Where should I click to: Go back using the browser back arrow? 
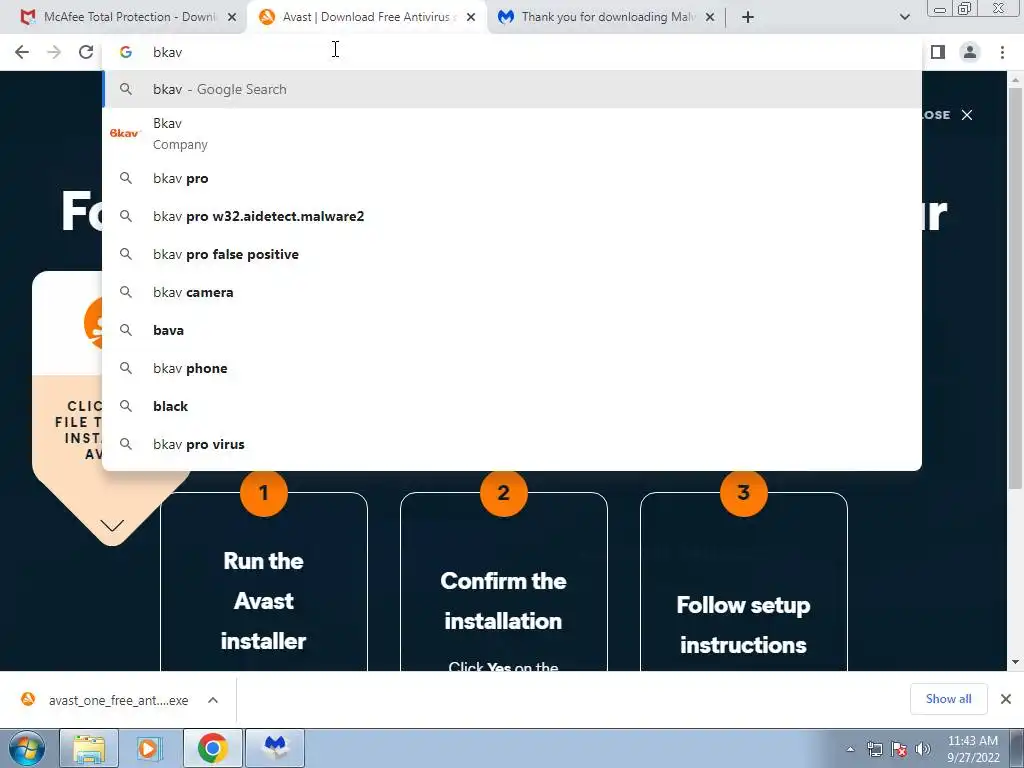pyautogui.click(x=22, y=52)
